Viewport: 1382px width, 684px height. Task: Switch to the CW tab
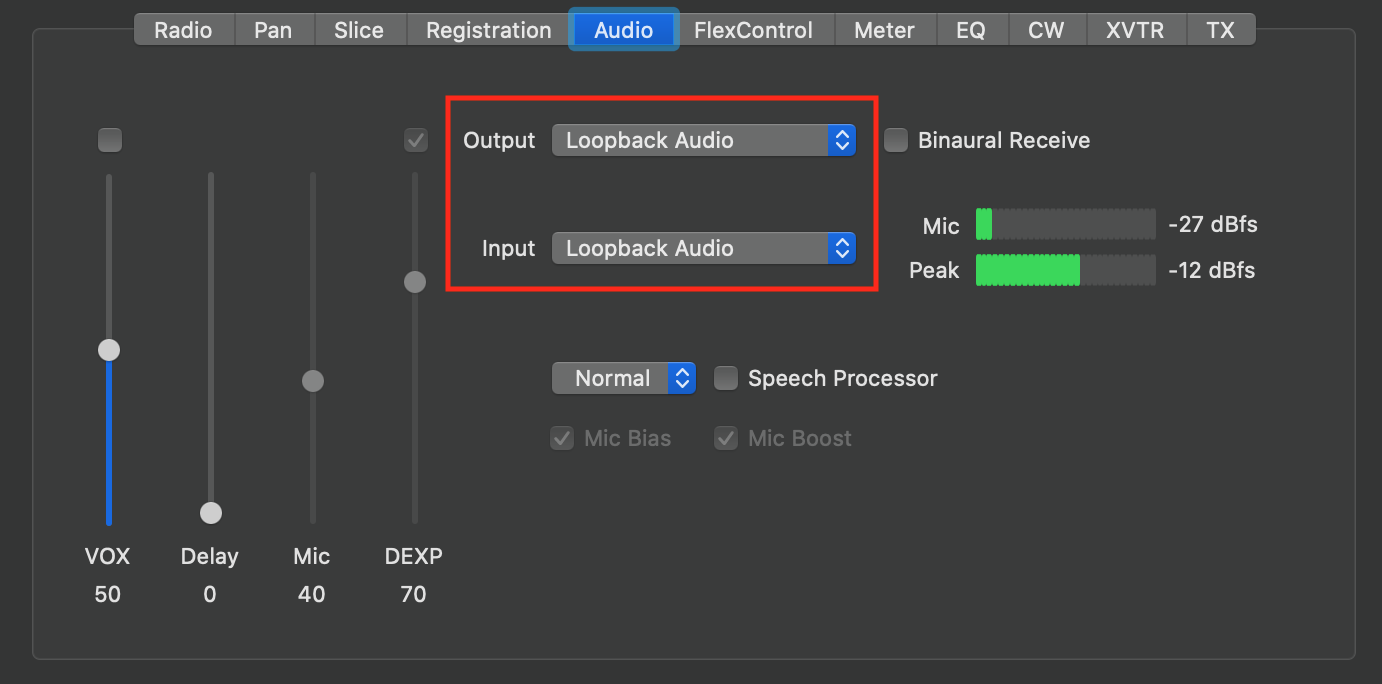coord(1046,29)
